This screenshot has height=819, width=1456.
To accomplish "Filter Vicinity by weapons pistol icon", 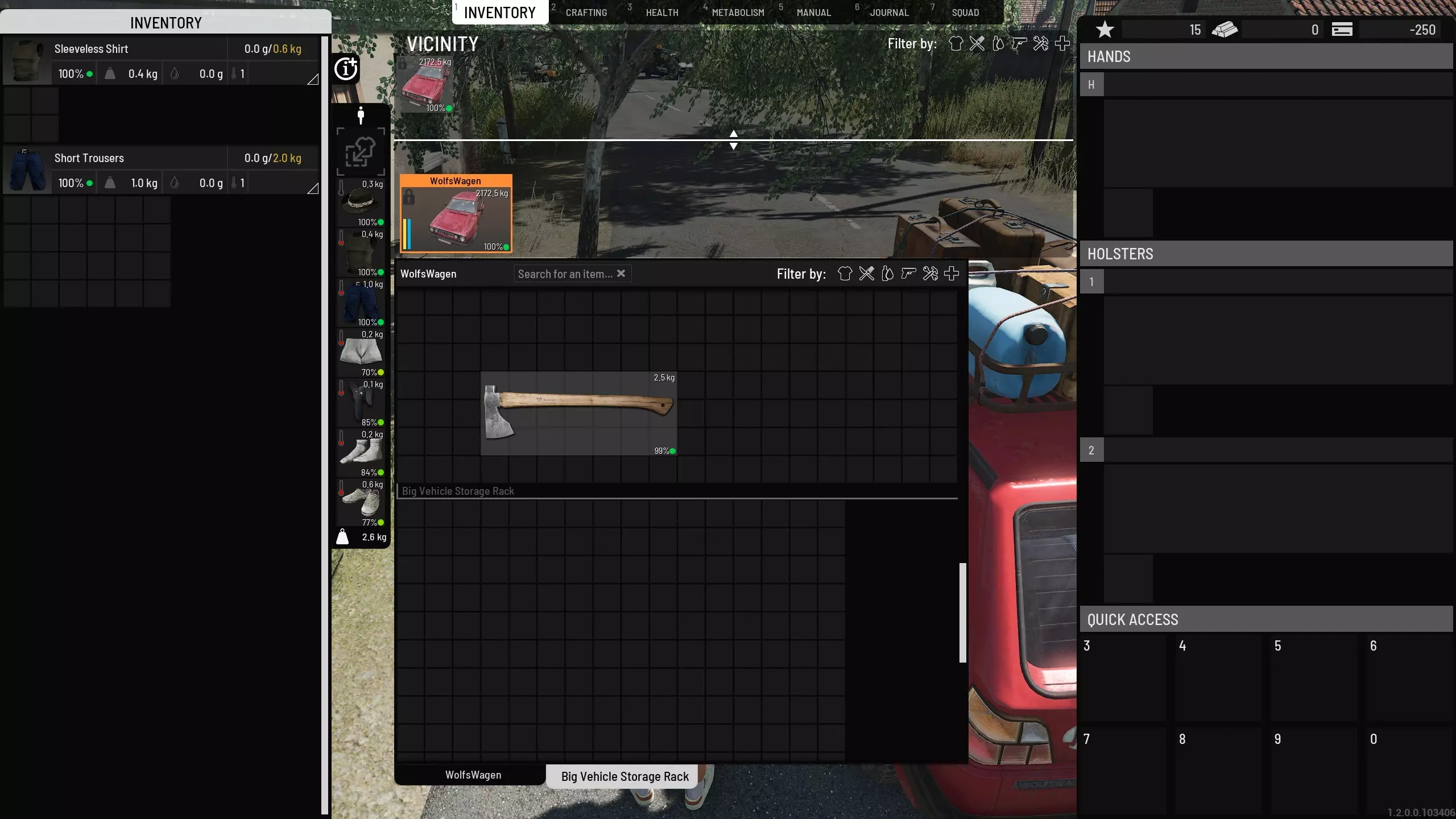I will pos(1019,44).
